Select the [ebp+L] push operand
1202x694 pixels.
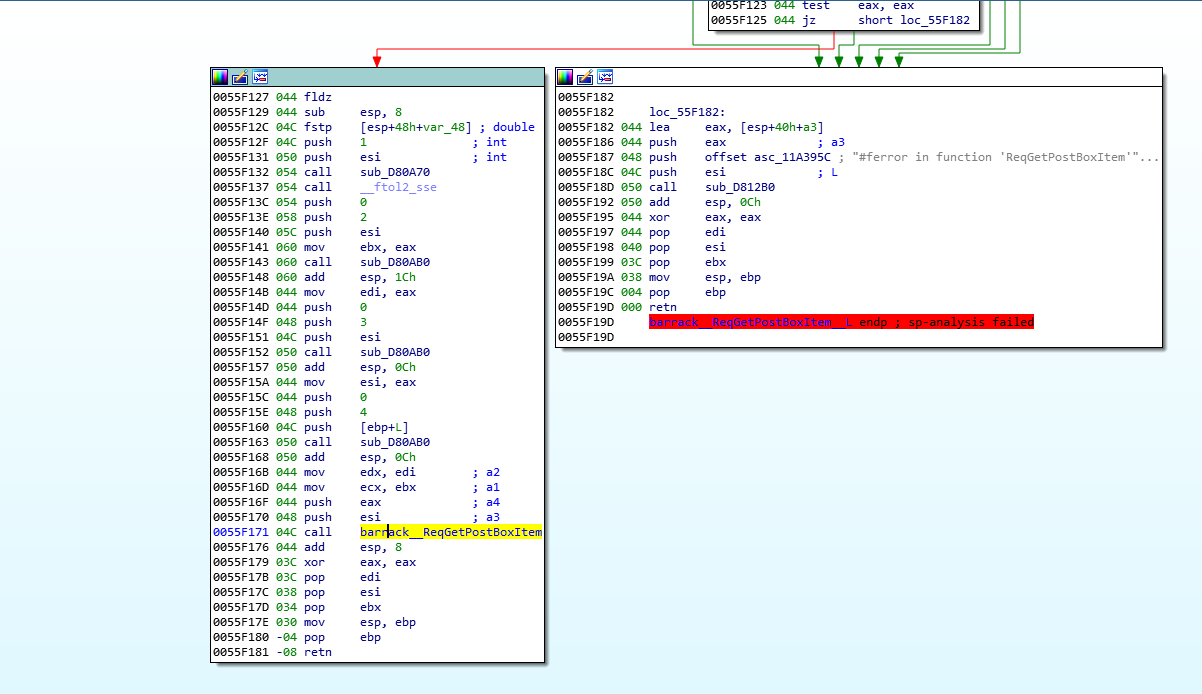(x=385, y=427)
